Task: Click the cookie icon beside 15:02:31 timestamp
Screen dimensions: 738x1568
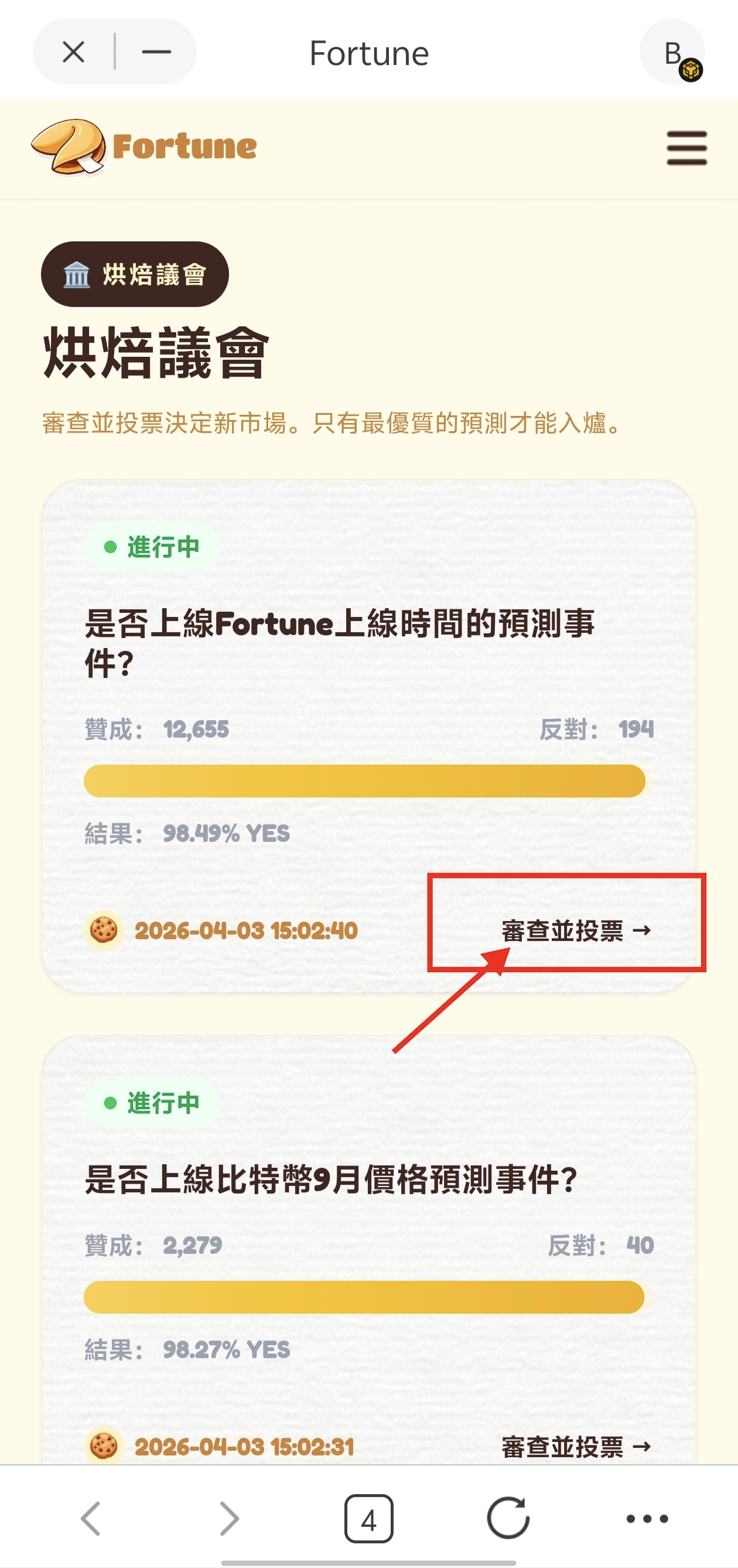Action: (104, 1446)
